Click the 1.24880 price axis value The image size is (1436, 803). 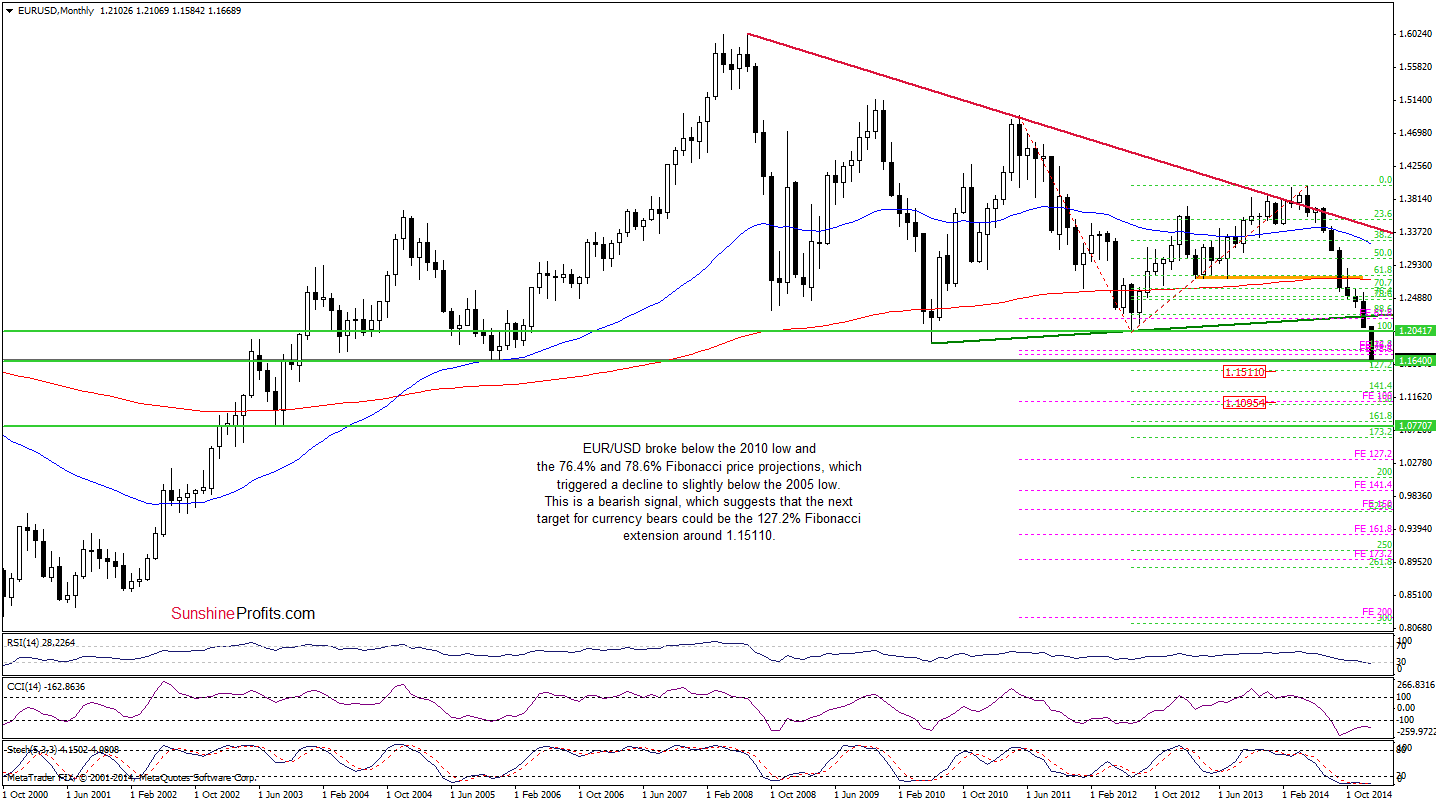[x=1415, y=298]
